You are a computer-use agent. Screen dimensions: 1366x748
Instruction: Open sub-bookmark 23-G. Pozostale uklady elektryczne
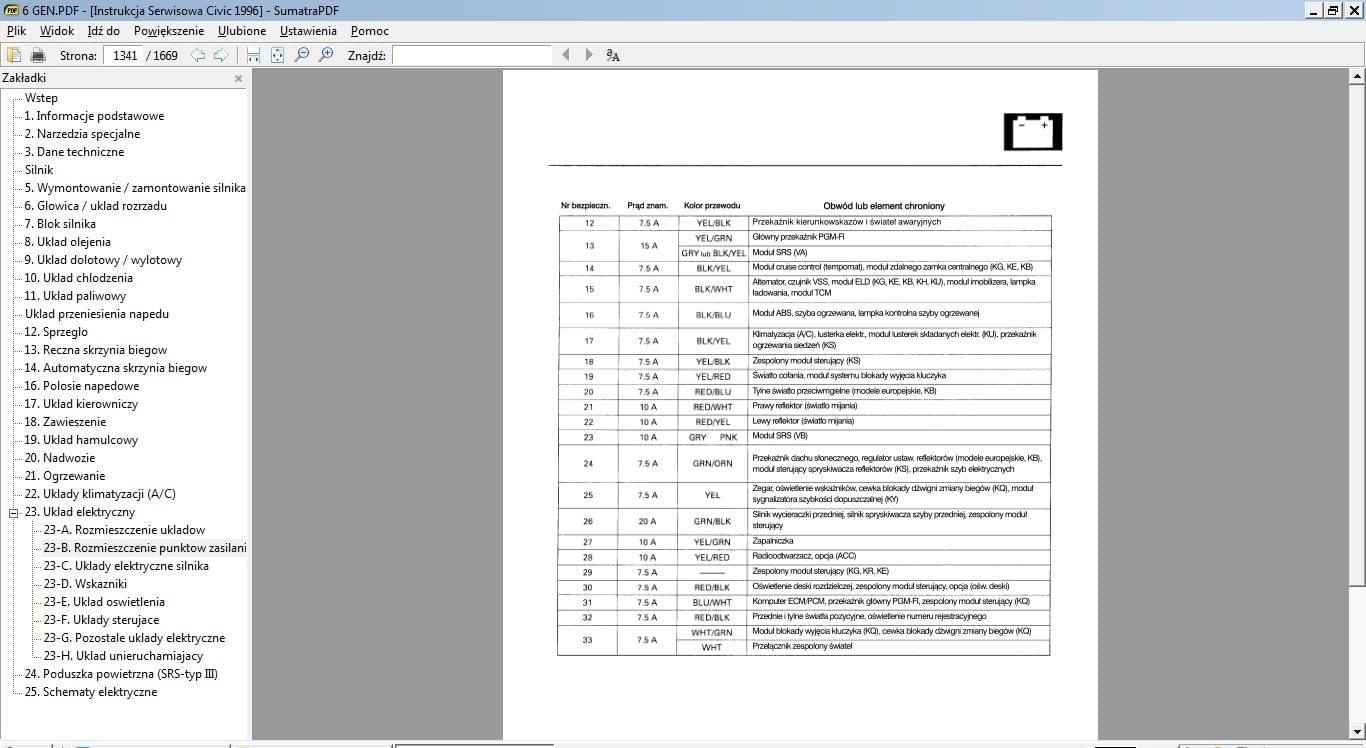click(x=134, y=638)
